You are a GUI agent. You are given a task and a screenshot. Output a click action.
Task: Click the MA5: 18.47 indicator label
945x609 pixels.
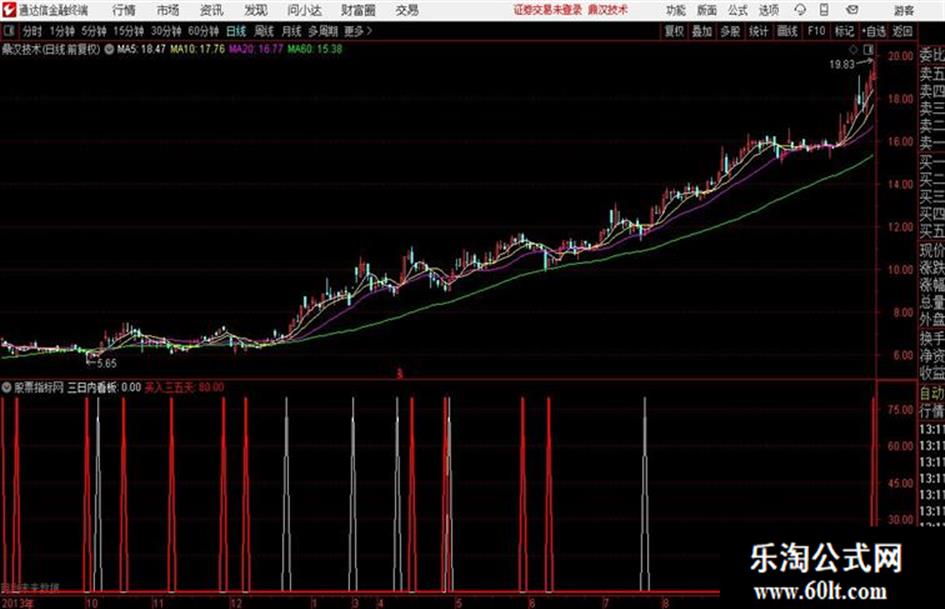point(141,49)
